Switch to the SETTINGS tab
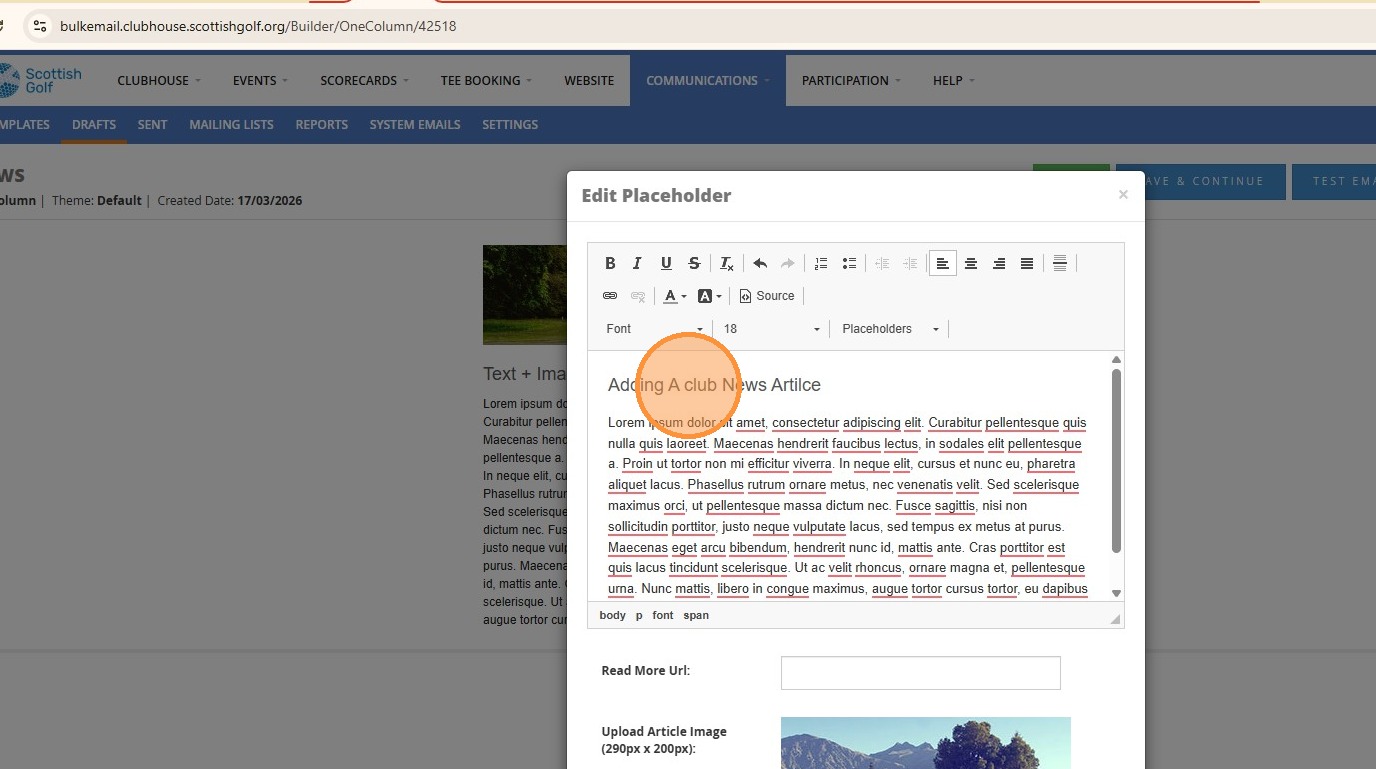Viewport: 1376px width, 769px height. coord(510,125)
